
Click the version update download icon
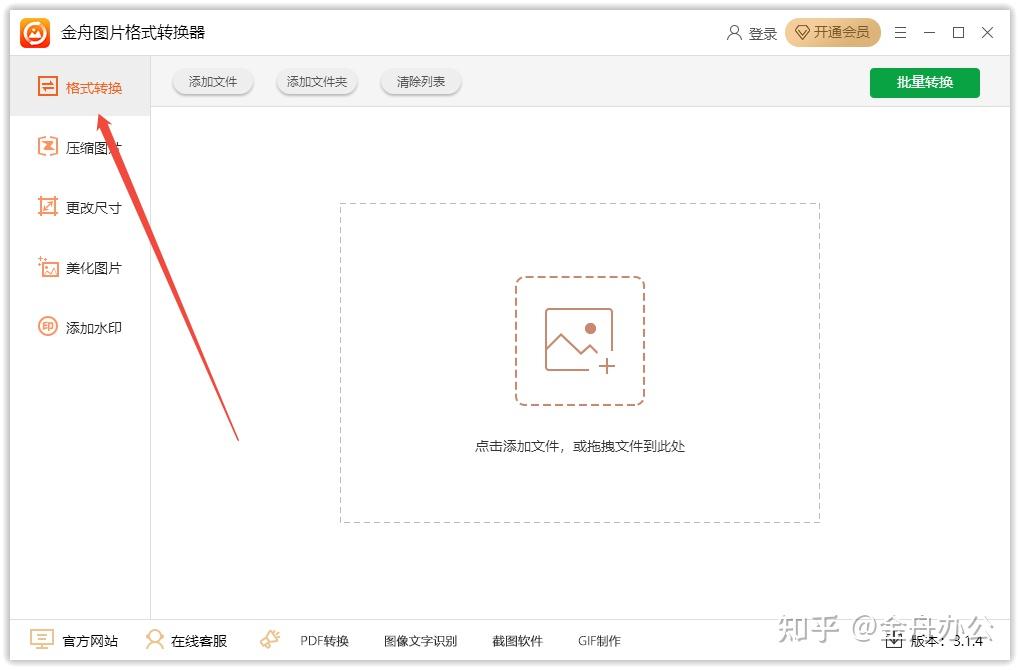tap(894, 640)
